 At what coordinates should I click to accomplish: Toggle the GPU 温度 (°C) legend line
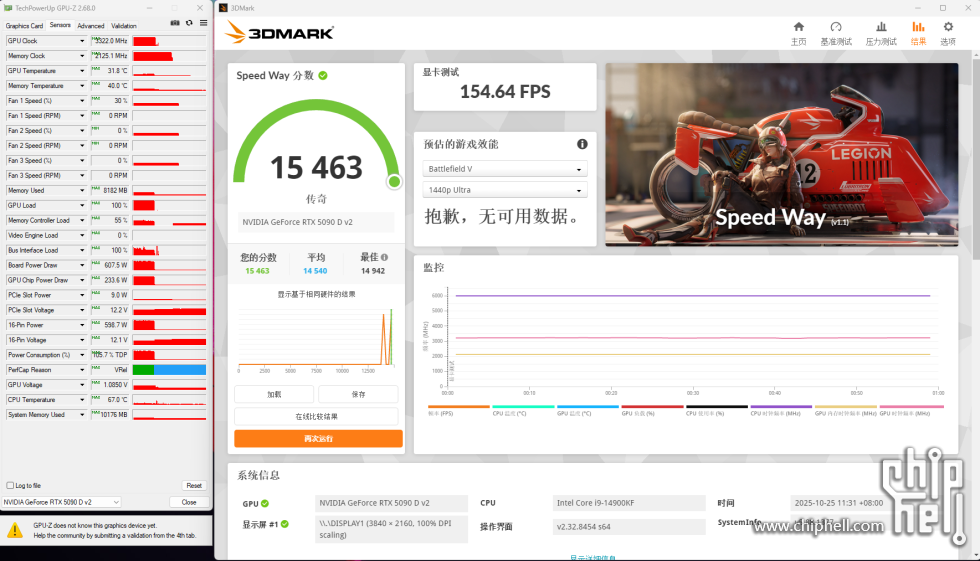point(588,410)
